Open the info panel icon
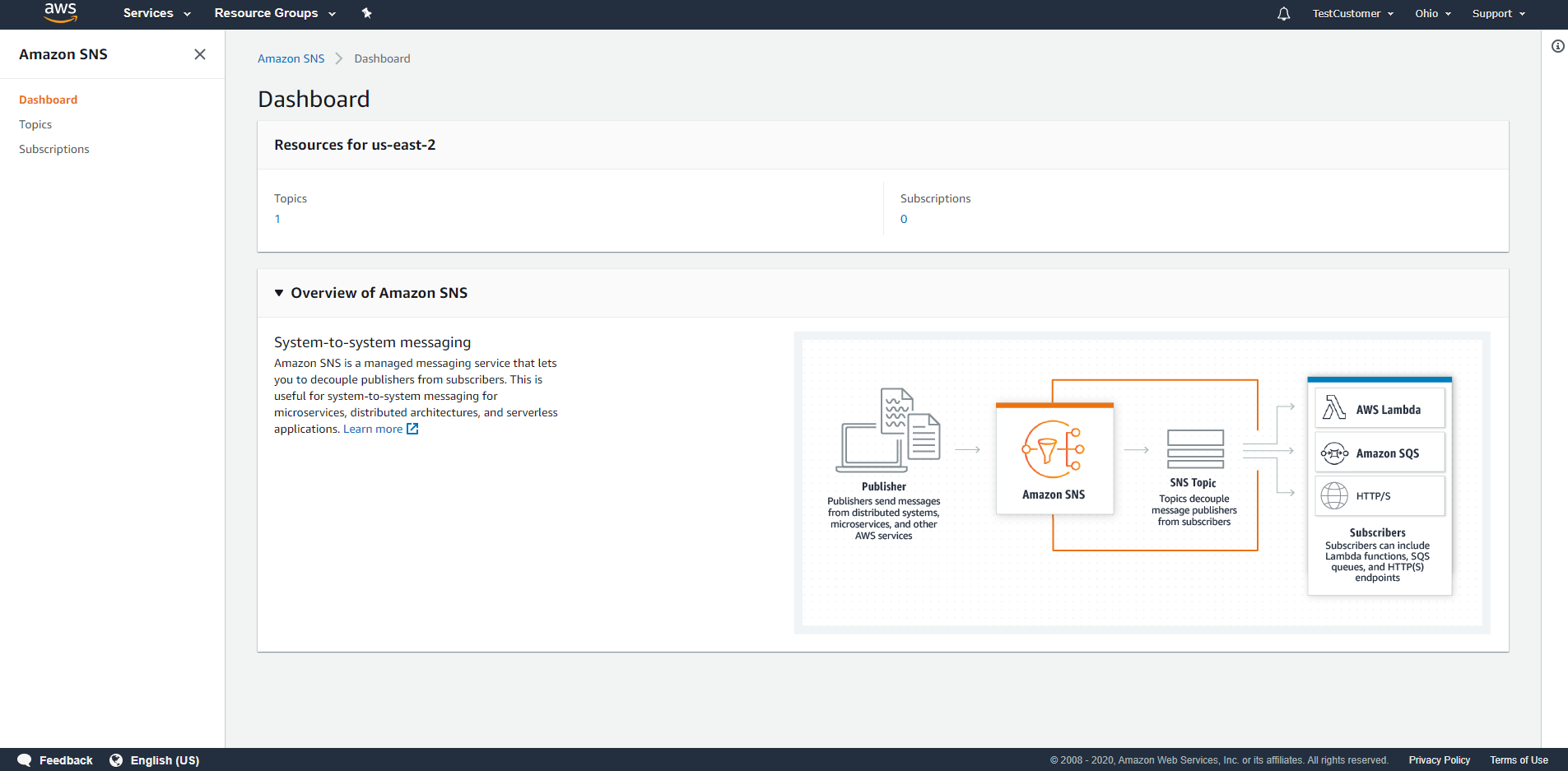 click(x=1558, y=46)
